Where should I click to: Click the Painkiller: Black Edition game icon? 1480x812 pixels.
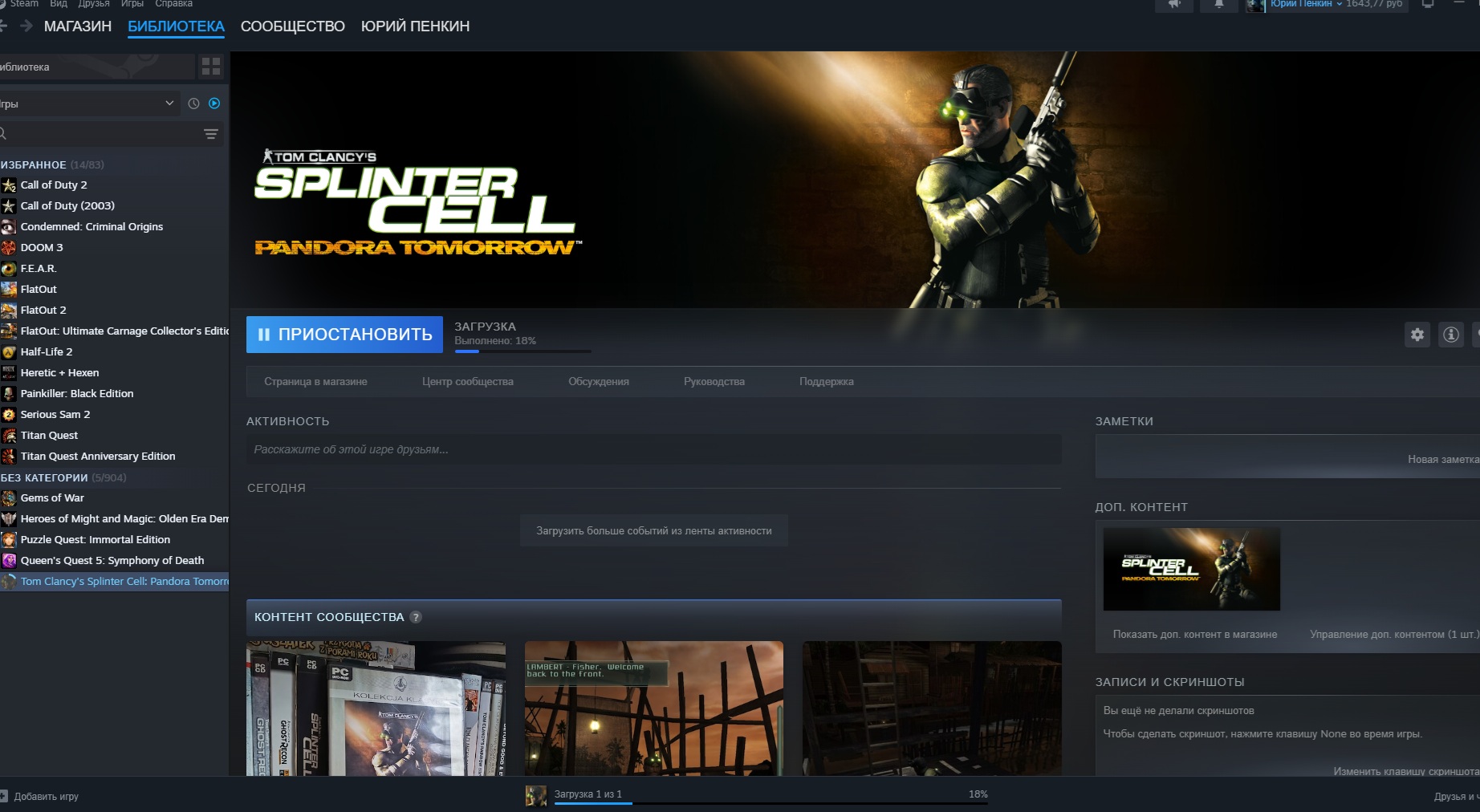9,394
